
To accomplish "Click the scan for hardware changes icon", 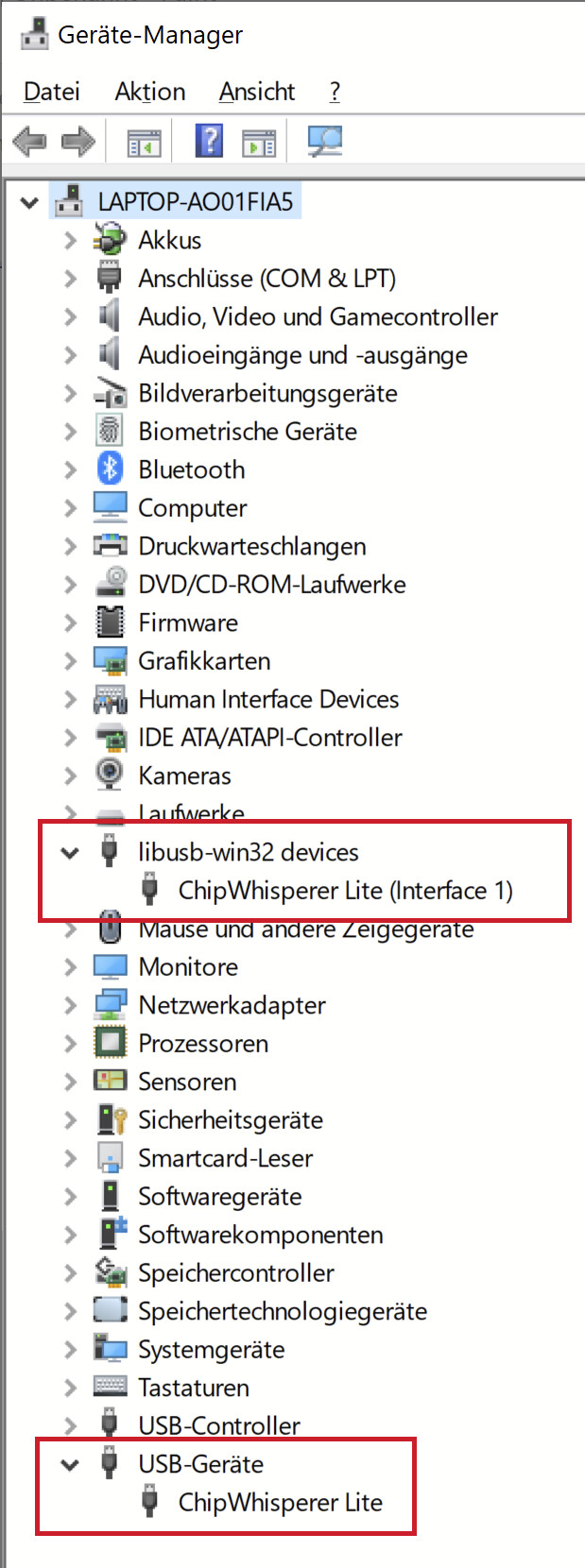I will pyautogui.click(x=325, y=142).
